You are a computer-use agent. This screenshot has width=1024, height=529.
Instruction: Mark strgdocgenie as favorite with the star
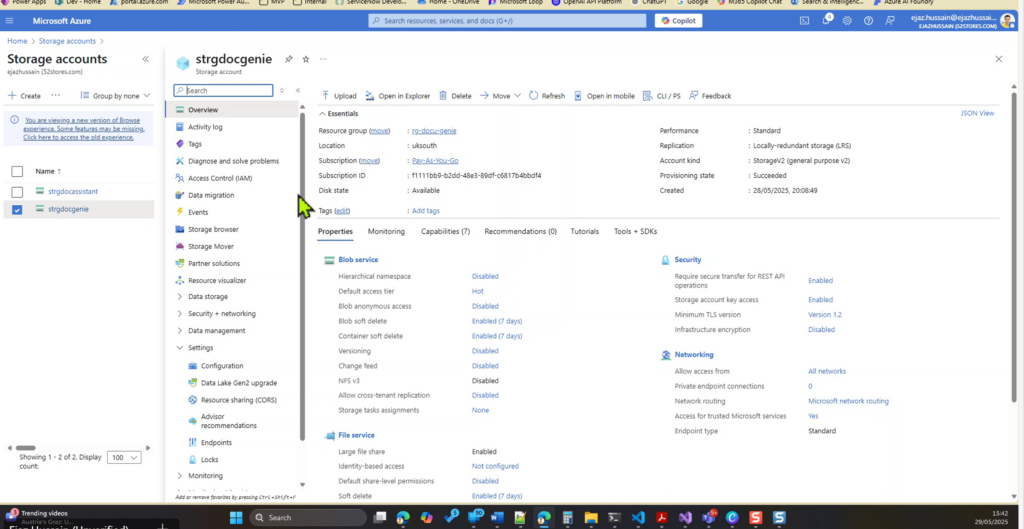306,59
